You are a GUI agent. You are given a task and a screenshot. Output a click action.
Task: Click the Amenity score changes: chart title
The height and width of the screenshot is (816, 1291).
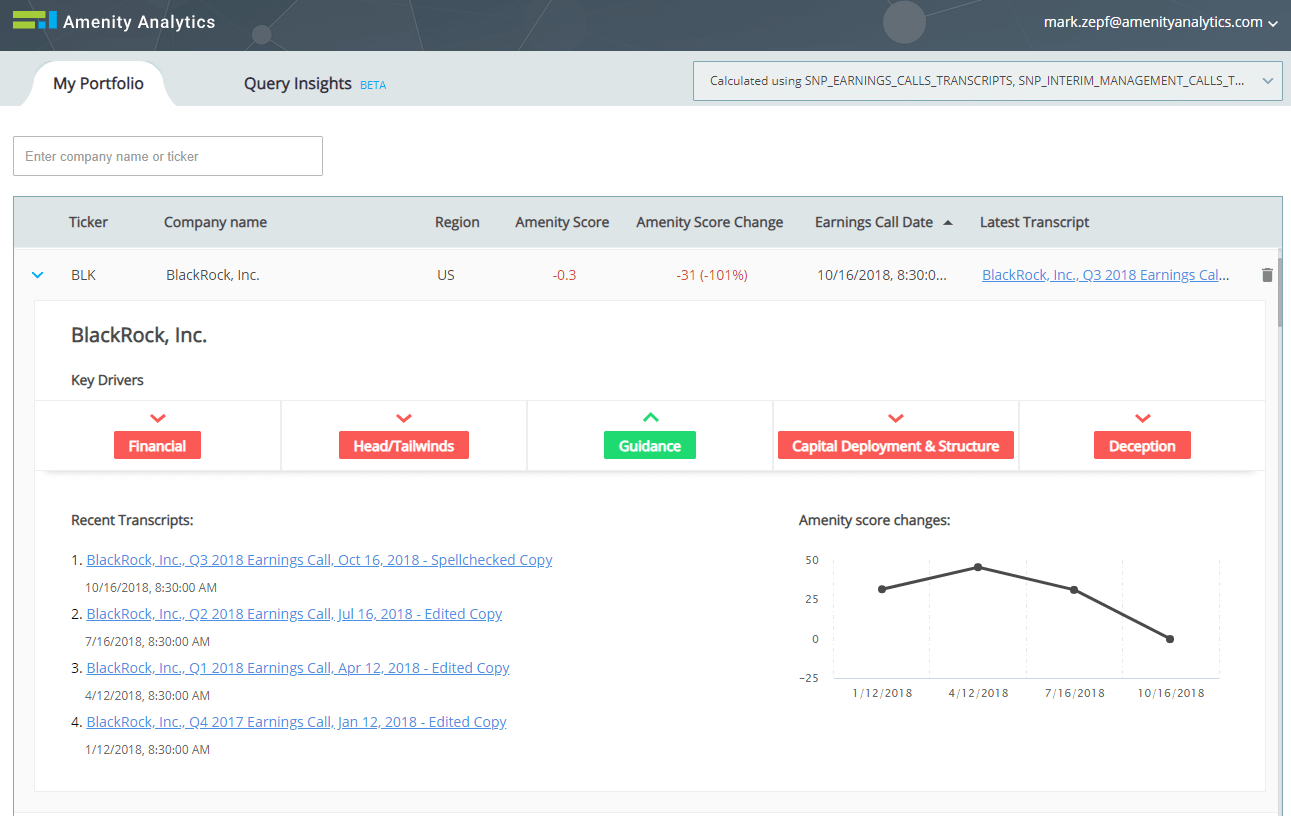pyautogui.click(x=874, y=520)
